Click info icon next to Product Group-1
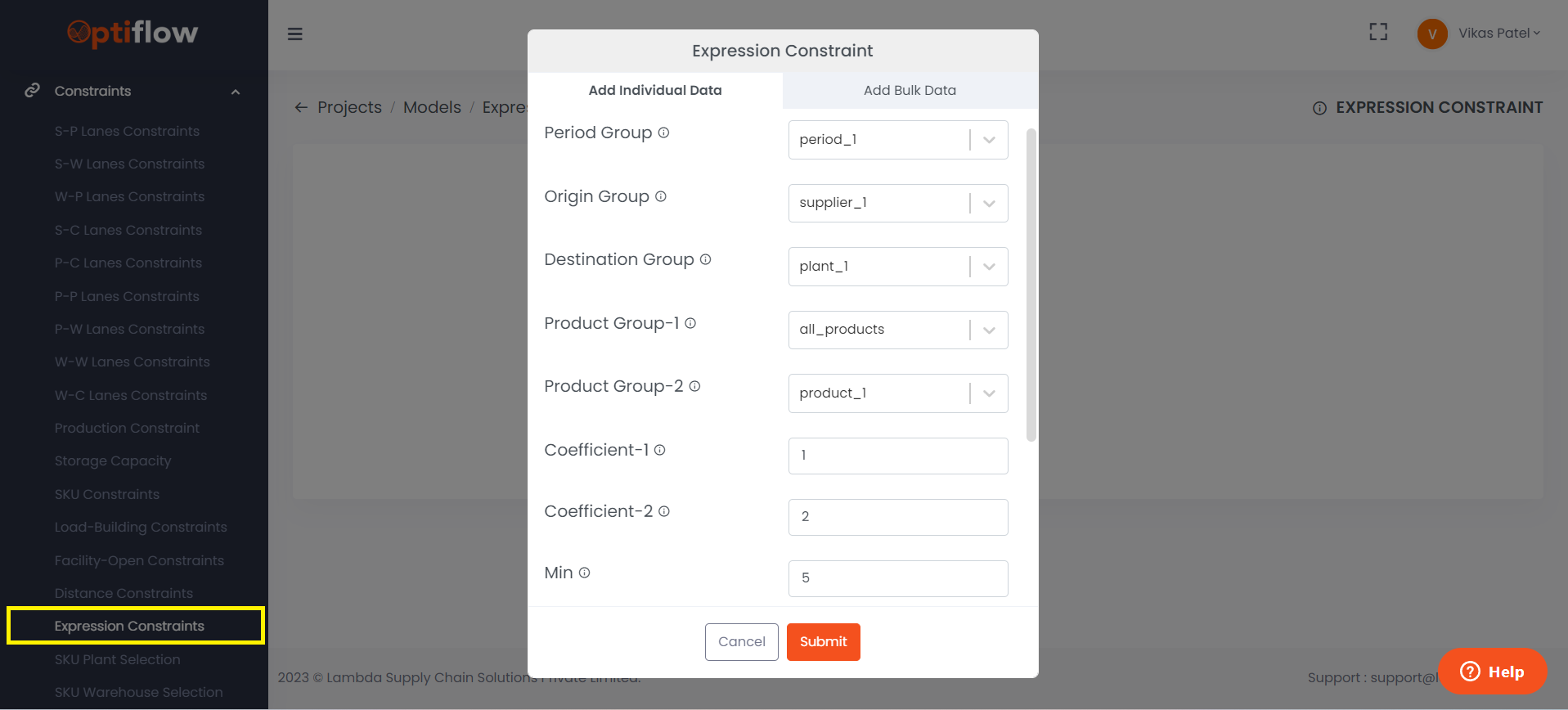This screenshot has height=710, width=1568. (690, 323)
